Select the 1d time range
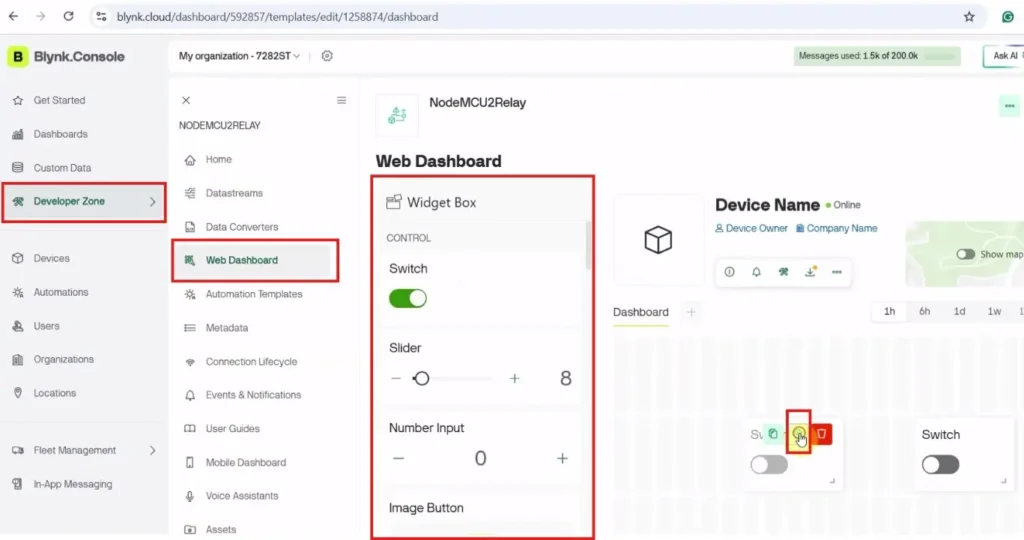The width and height of the screenshot is (1024, 540). (959, 311)
